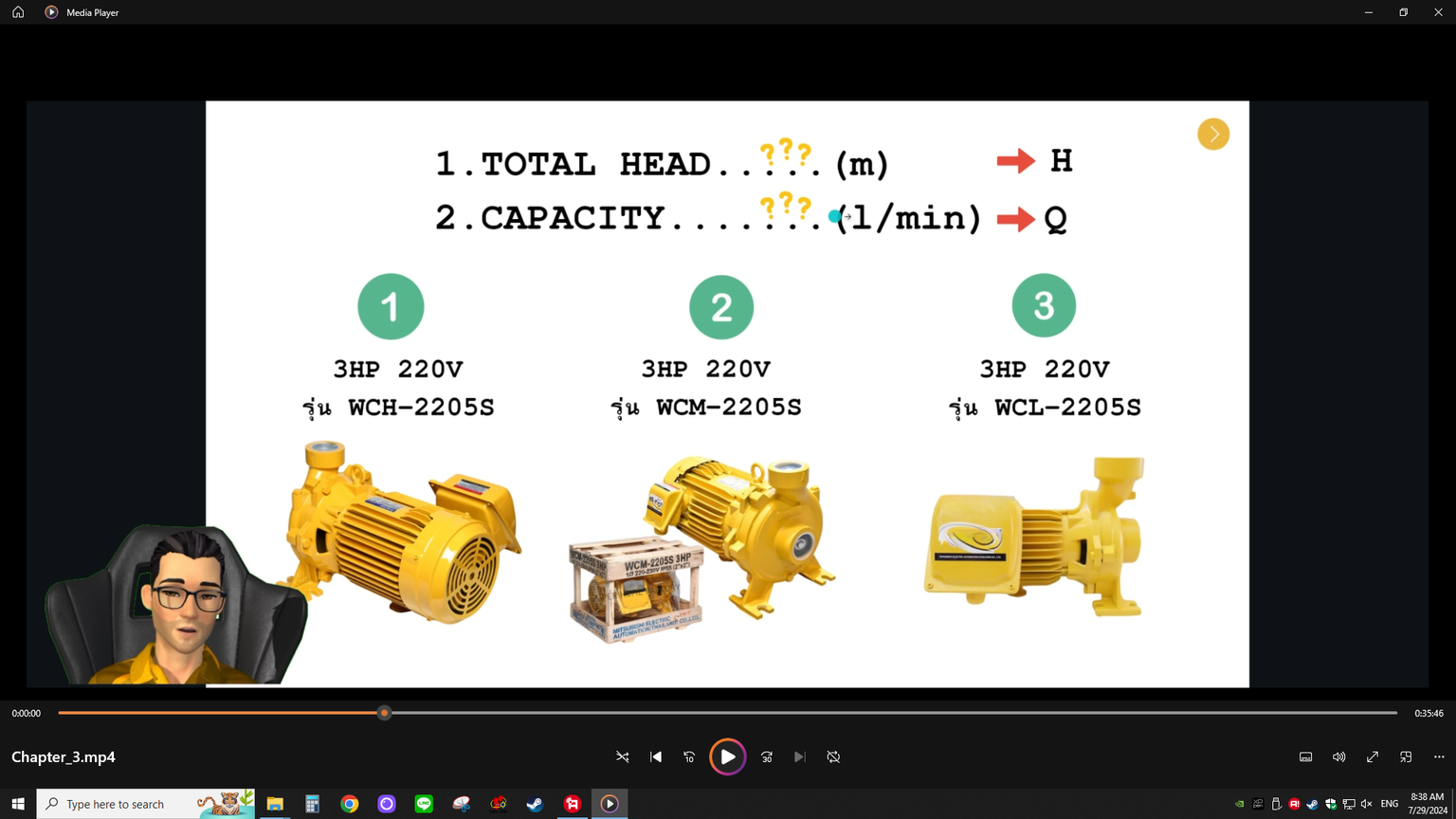
Task: Click the yellow next arrow on slide
Action: [1213, 135]
